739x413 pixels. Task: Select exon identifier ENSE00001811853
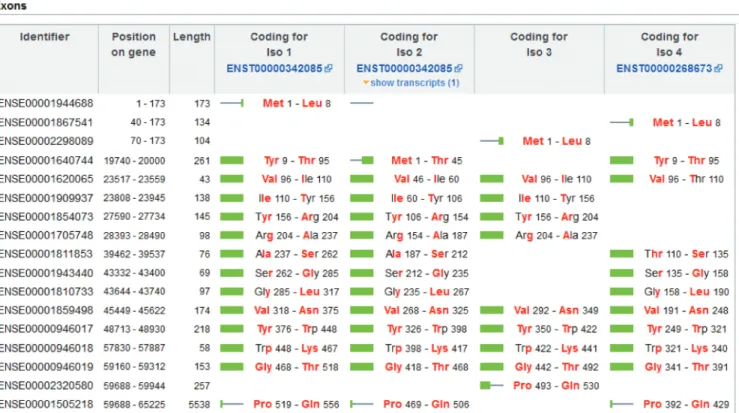(46, 254)
